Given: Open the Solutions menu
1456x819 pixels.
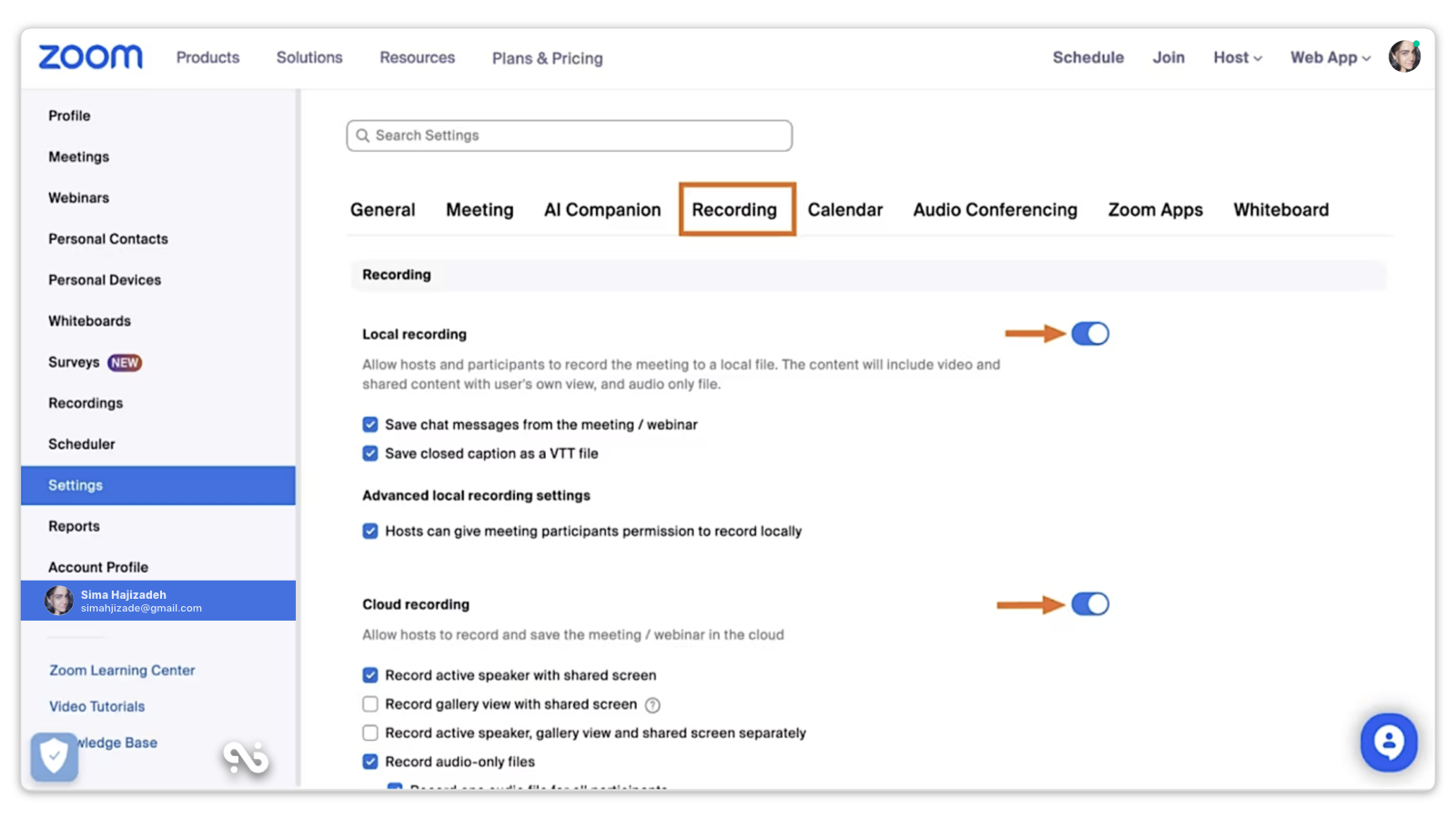Looking at the screenshot, I should point(309,57).
